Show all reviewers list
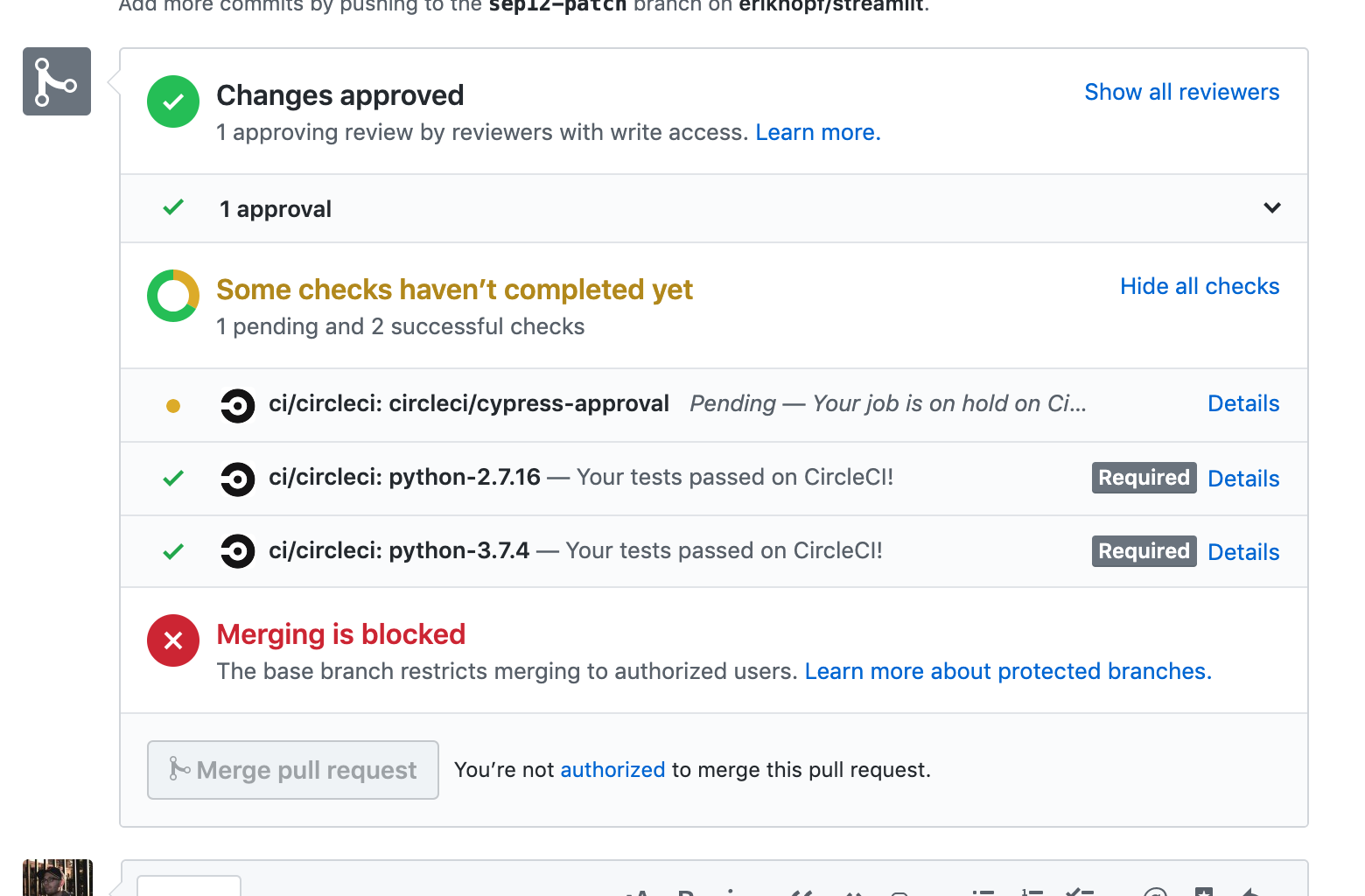The width and height of the screenshot is (1365, 896). coord(1181,92)
